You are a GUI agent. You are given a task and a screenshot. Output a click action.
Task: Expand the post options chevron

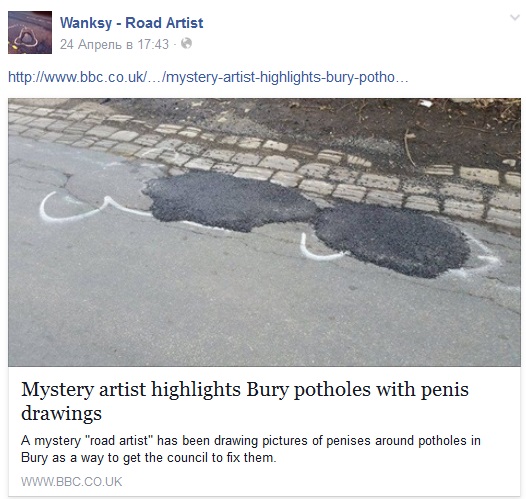click(x=515, y=17)
